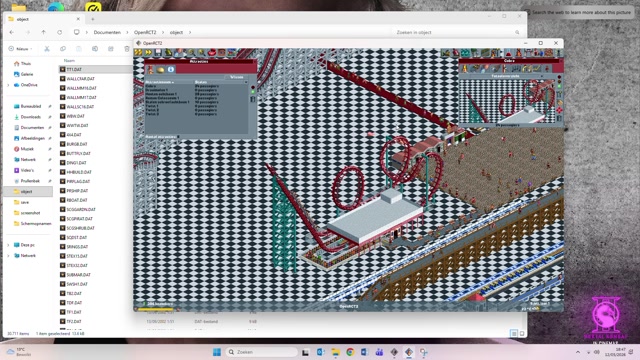Click the water tool icon in toolbar
Screen dimensions: 640x360
465,53
